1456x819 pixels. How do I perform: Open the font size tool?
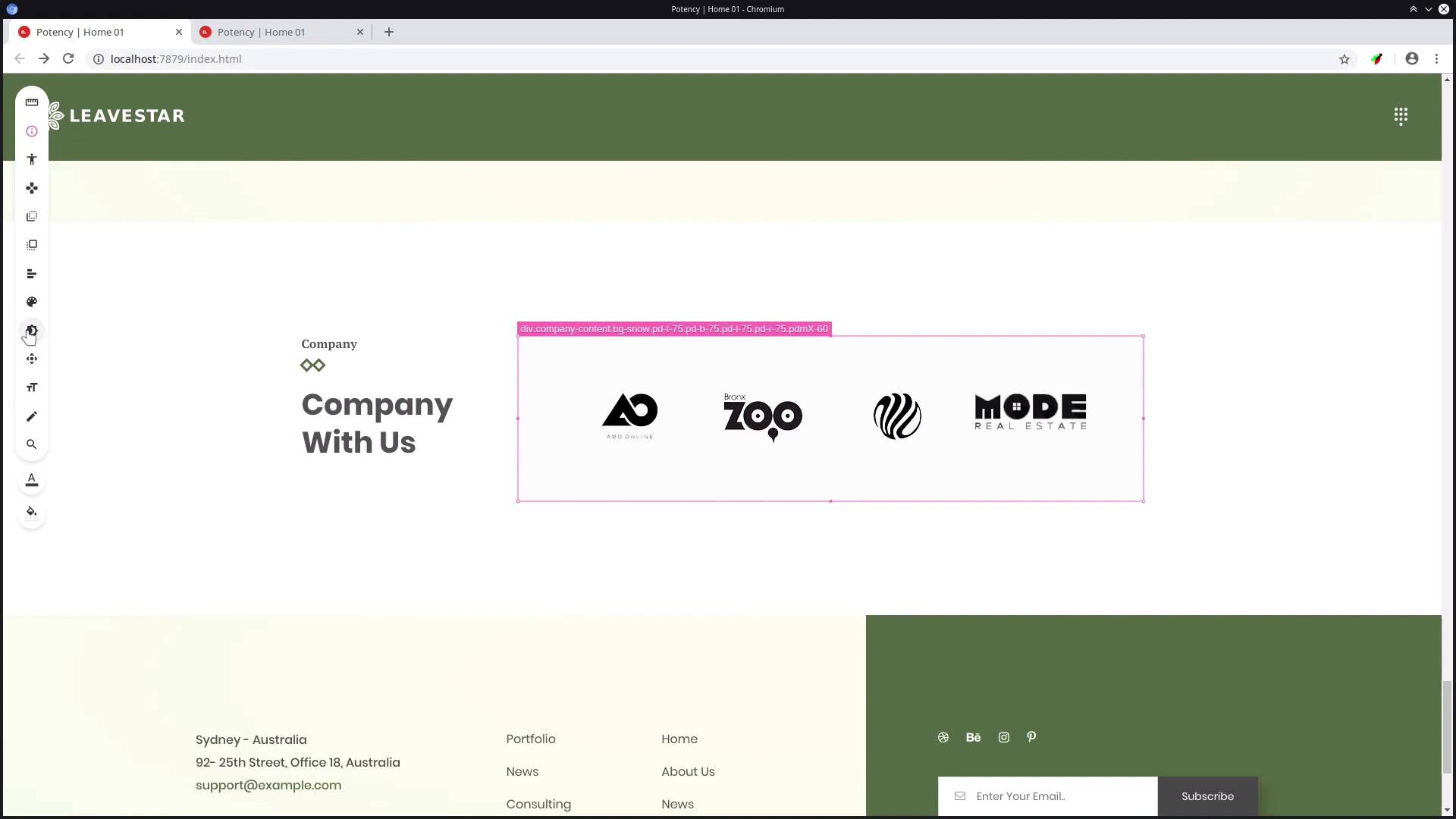(x=32, y=388)
